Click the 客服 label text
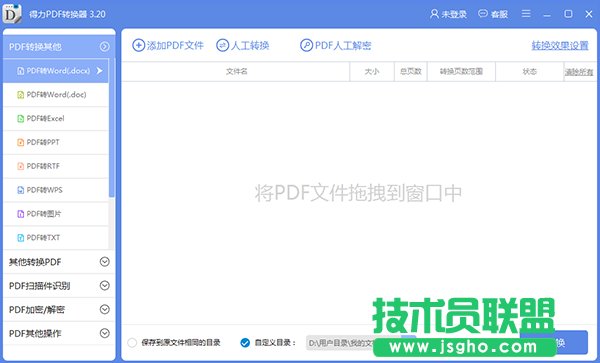The width and height of the screenshot is (600, 363). tap(499, 15)
